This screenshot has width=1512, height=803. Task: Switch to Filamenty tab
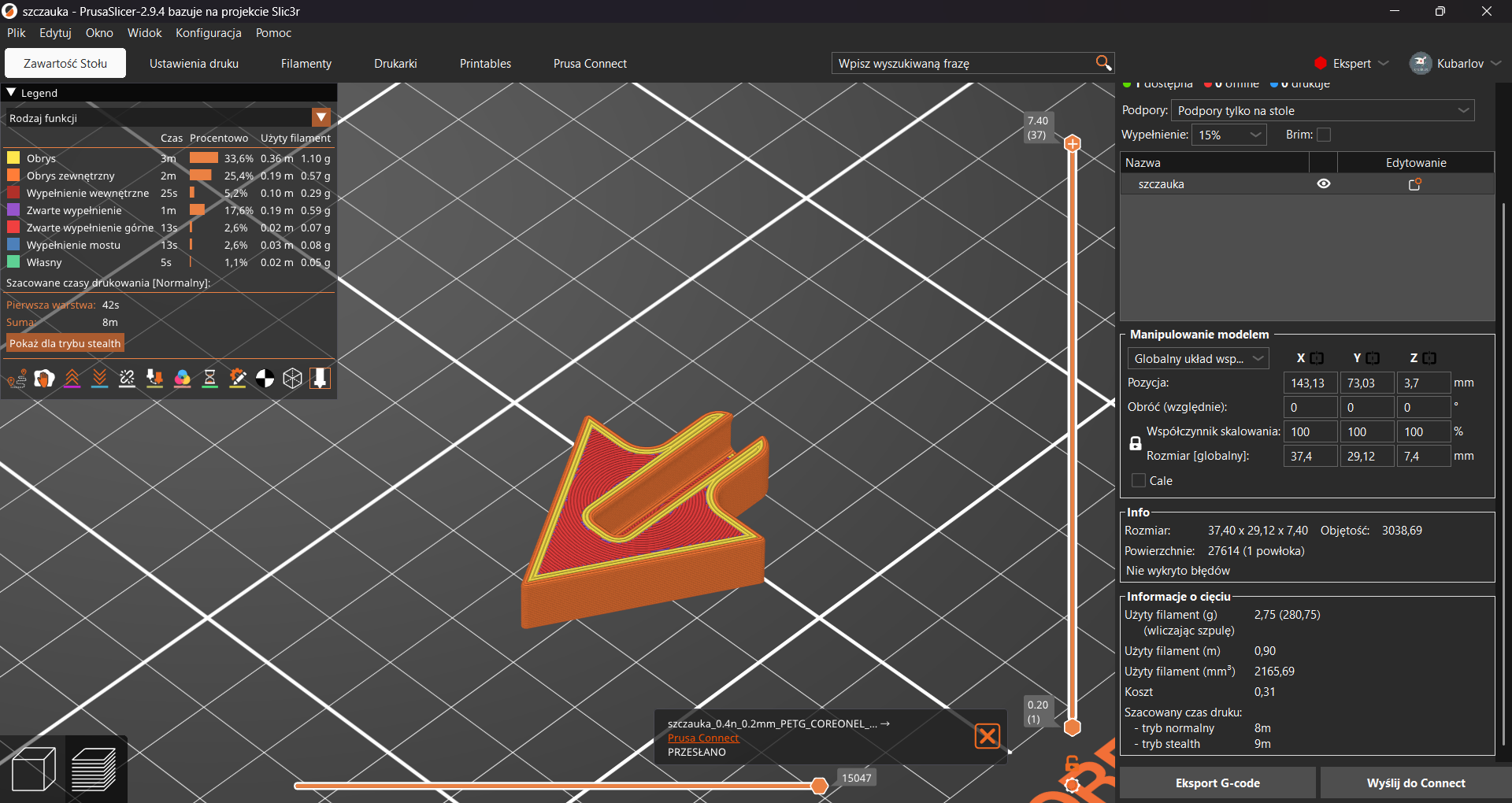(306, 64)
